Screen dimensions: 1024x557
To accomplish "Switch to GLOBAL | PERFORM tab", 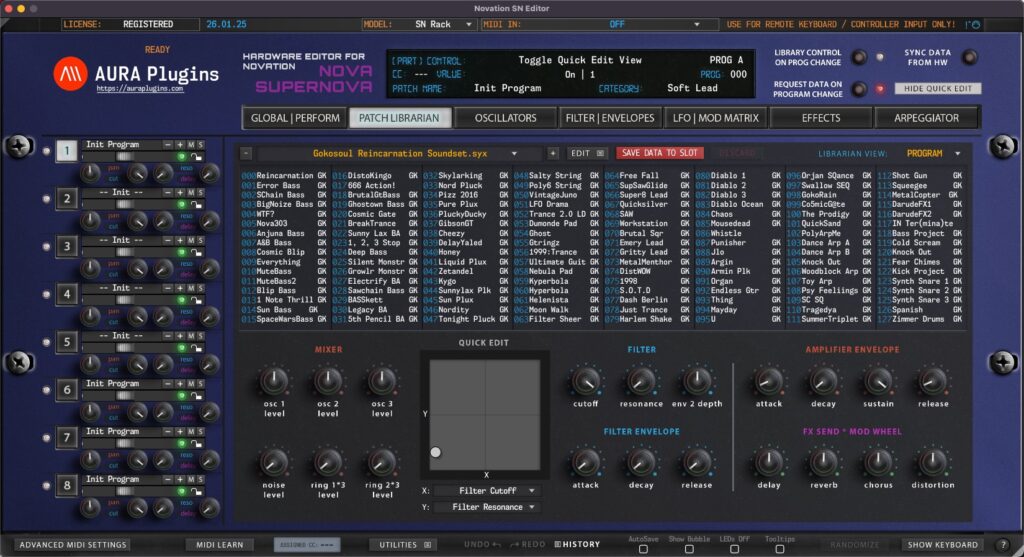I will (x=295, y=118).
